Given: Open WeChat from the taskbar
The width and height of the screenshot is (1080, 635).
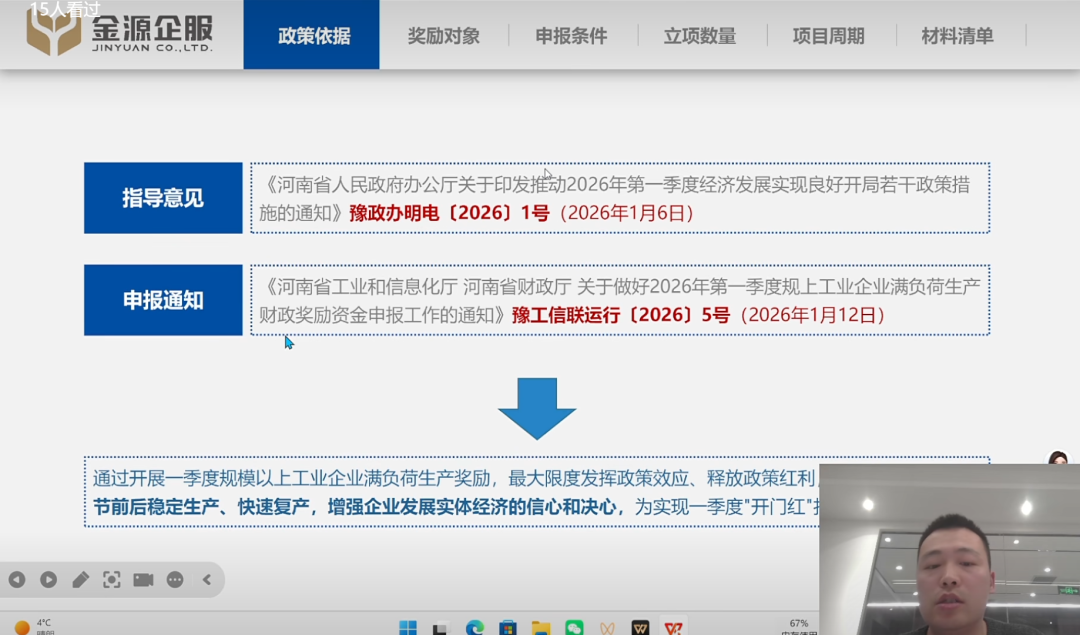Looking at the screenshot, I should (574, 627).
